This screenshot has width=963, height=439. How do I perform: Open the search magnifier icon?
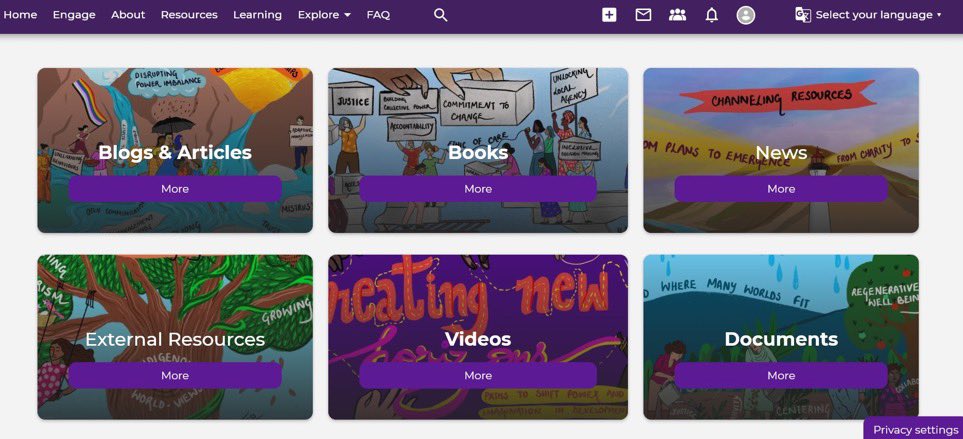440,15
